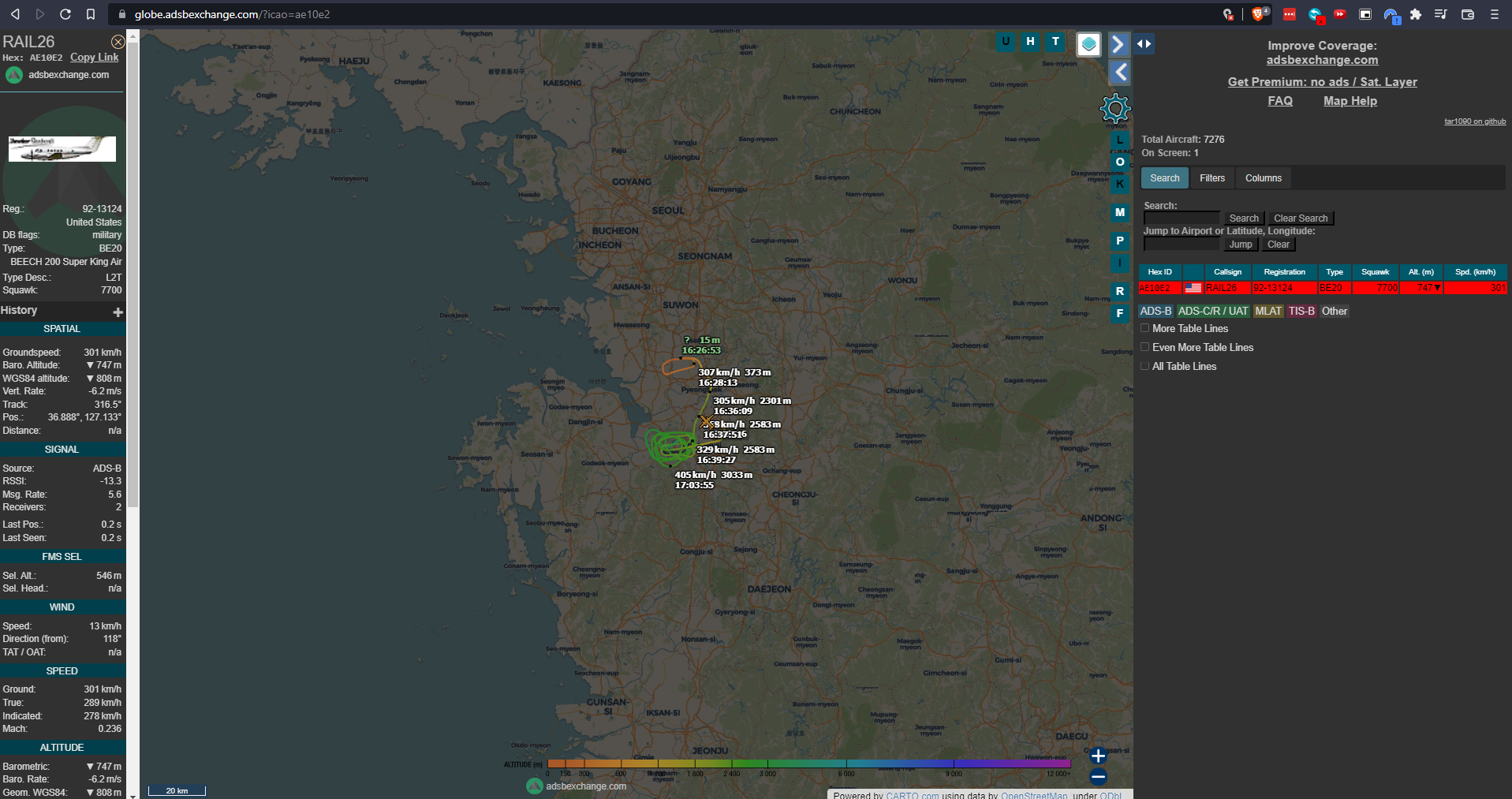
Task: Zoom out the map with minus icon
Action: pos(1098,777)
